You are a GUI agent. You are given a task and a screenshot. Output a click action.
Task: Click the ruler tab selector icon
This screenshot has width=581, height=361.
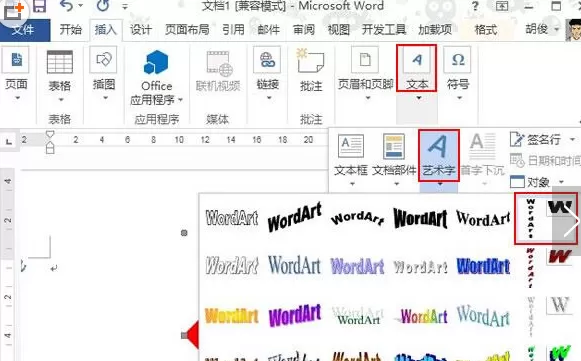tap(9, 141)
